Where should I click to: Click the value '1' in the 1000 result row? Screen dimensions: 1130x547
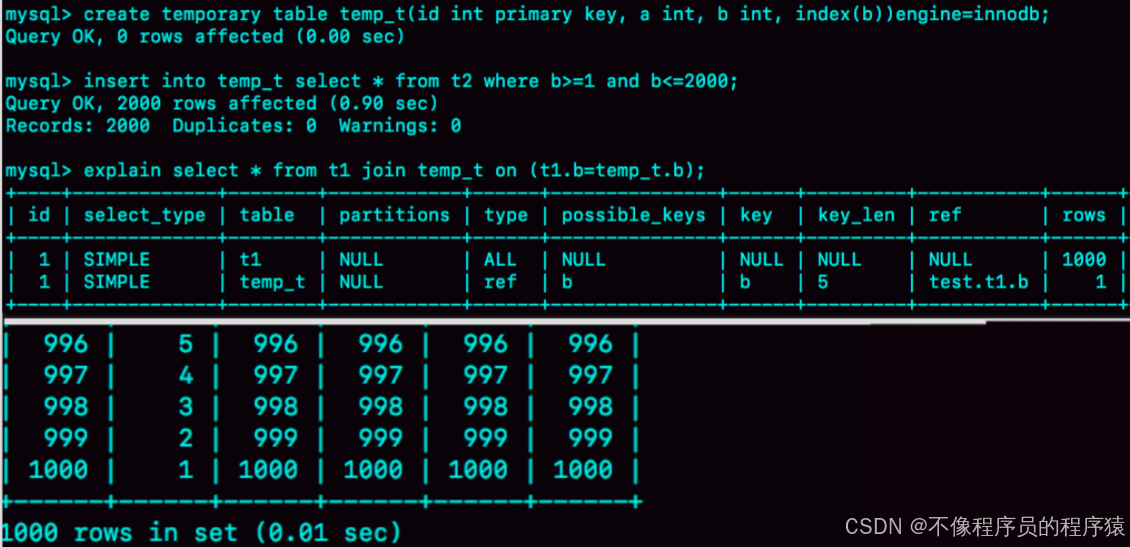pos(186,469)
